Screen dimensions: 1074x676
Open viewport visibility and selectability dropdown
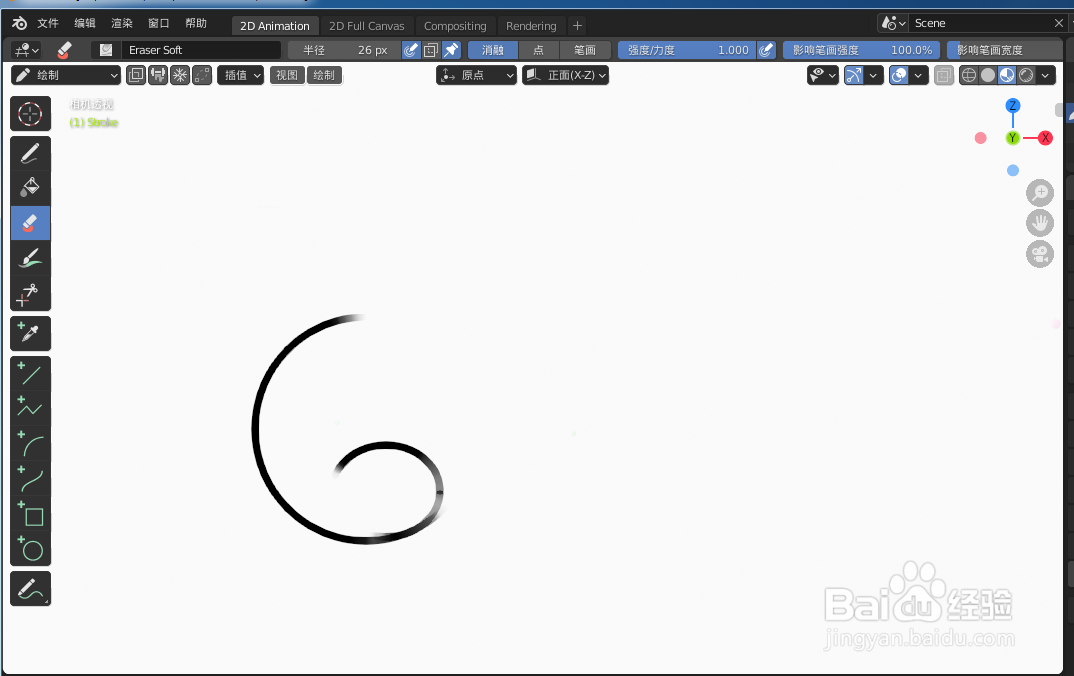point(823,75)
